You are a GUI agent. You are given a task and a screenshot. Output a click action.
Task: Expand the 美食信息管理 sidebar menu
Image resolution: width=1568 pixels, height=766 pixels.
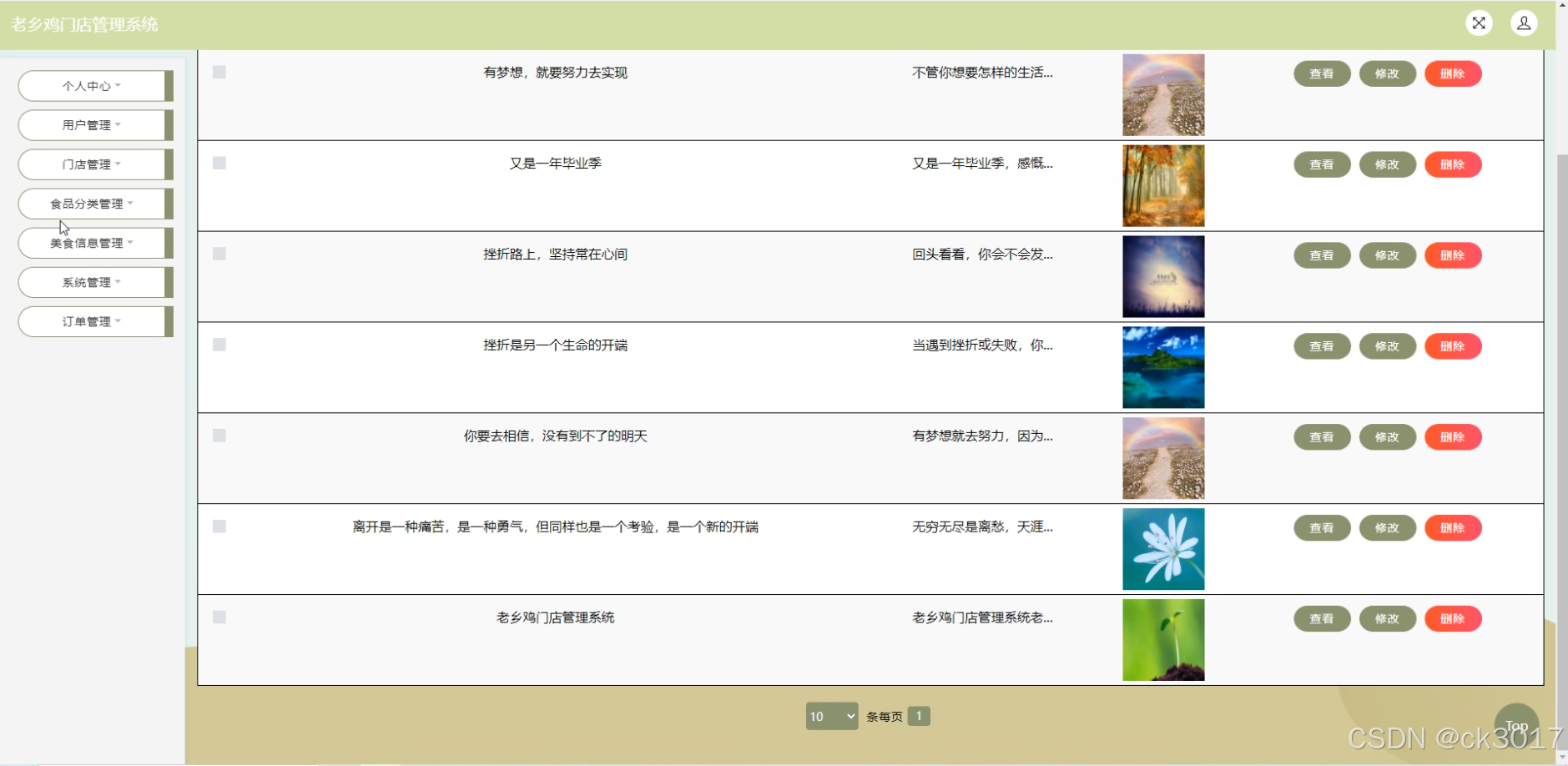95,243
